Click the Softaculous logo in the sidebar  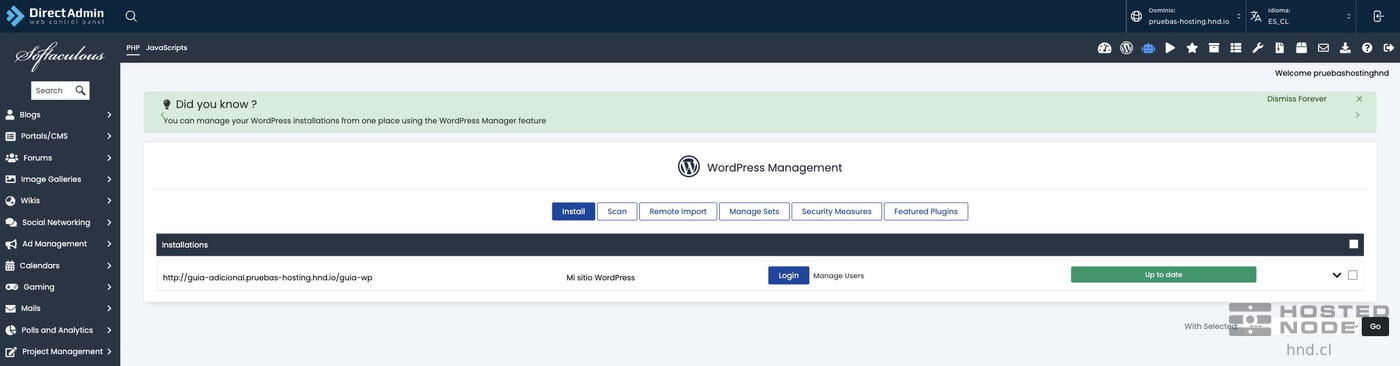point(59,57)
